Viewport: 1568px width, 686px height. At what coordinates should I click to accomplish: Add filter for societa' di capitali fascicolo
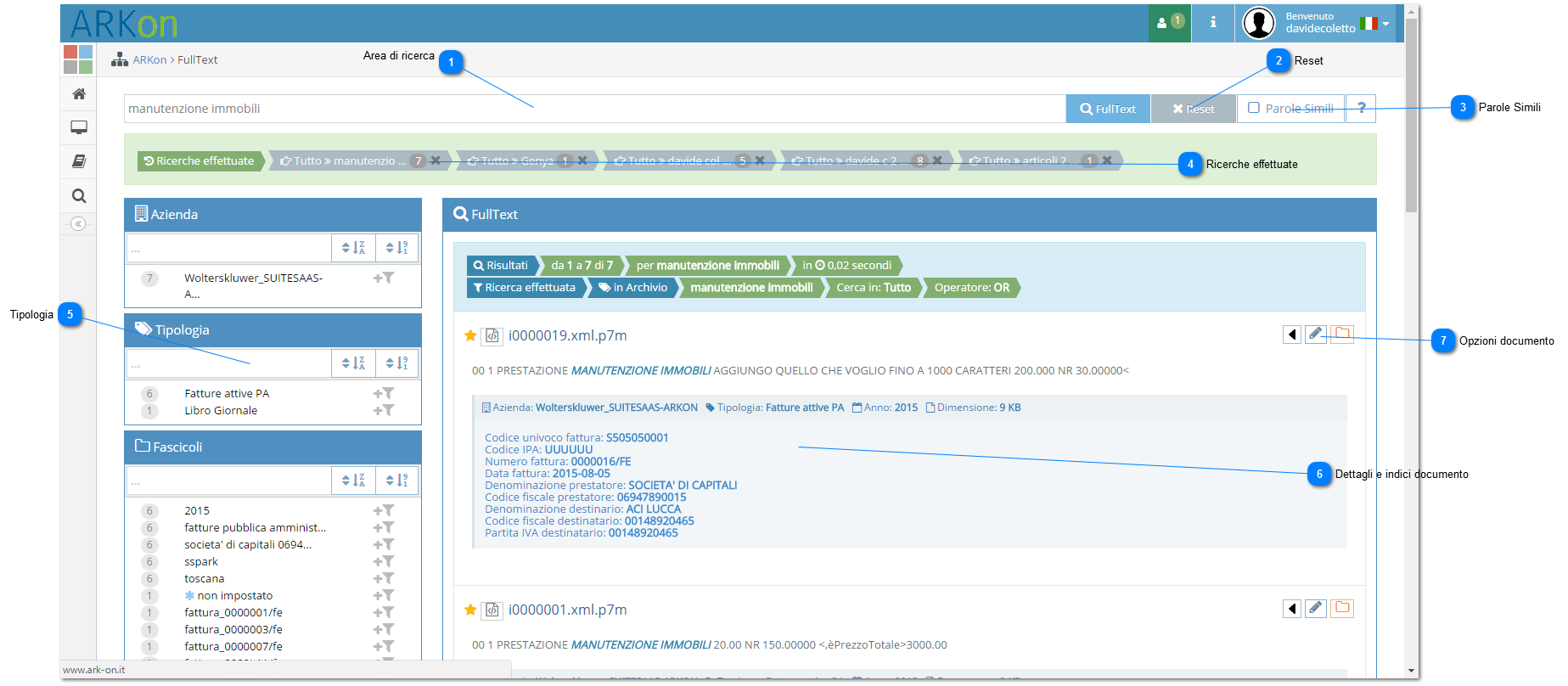(x=384, y=544)
